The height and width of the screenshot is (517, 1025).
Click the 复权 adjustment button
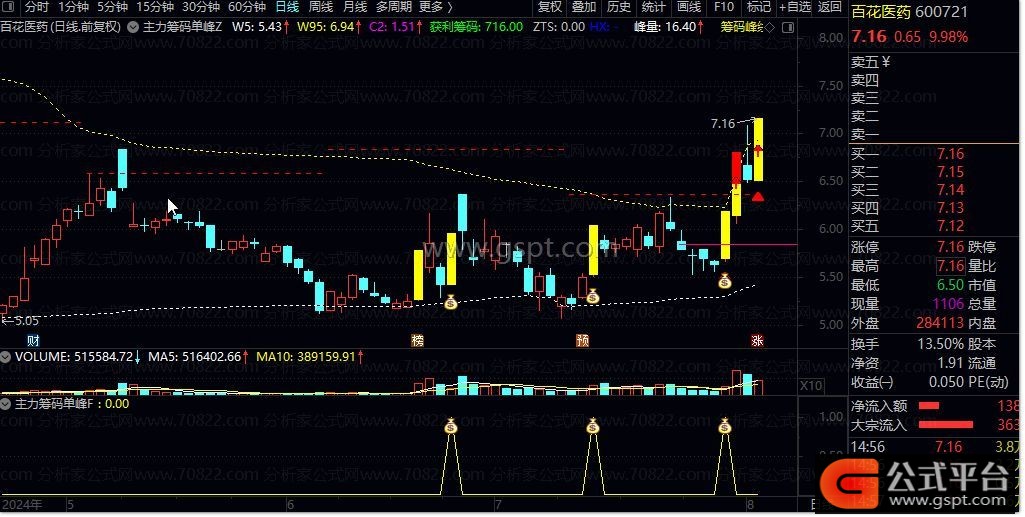tap(549, 7)
